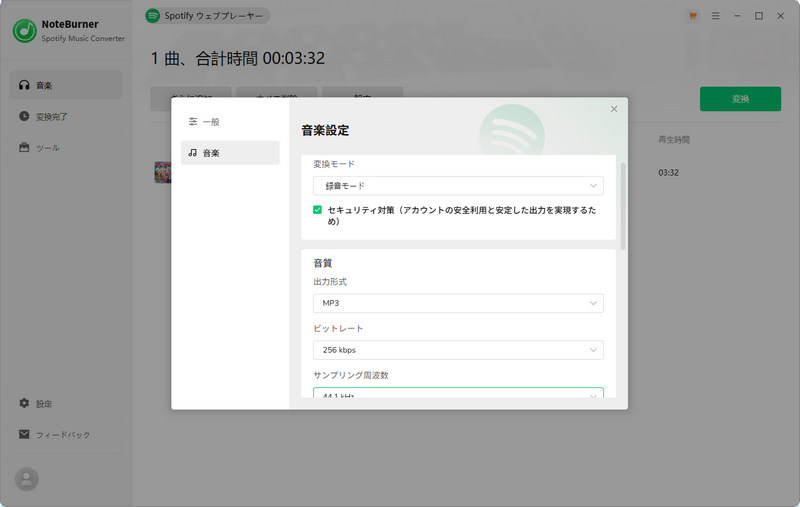Switch to the 一般 settings tab

(230, 121)
